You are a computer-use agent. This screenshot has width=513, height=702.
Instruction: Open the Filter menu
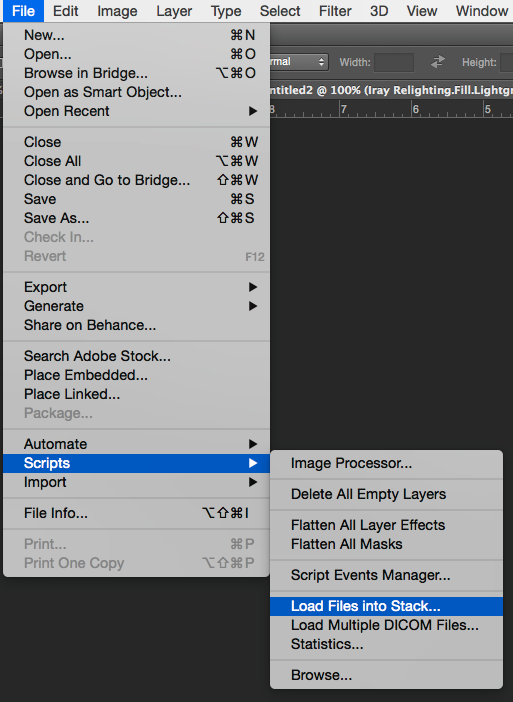coord(335,11)
